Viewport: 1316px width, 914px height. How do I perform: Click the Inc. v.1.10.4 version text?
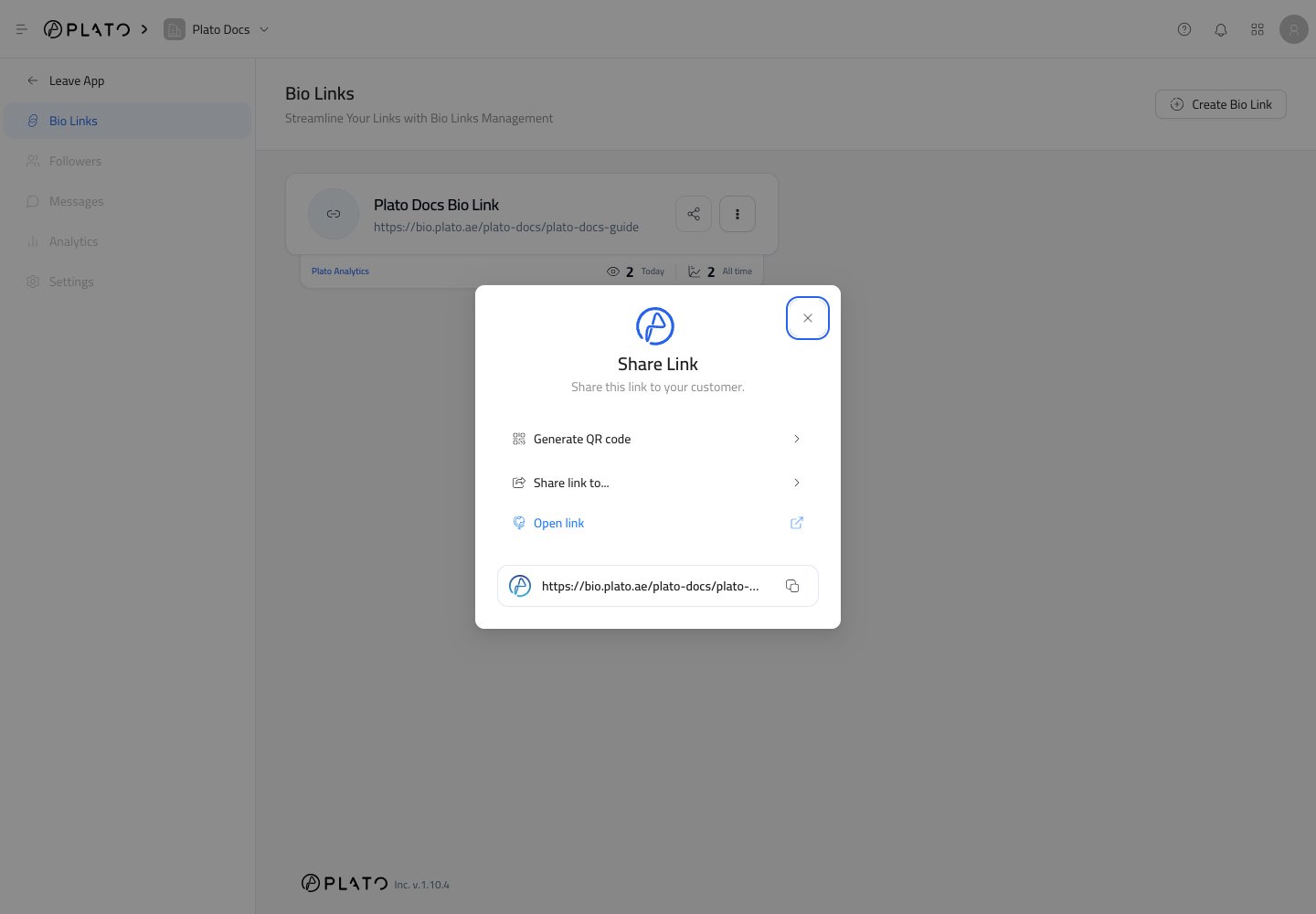pyautogui.click(x=422, y=885)
